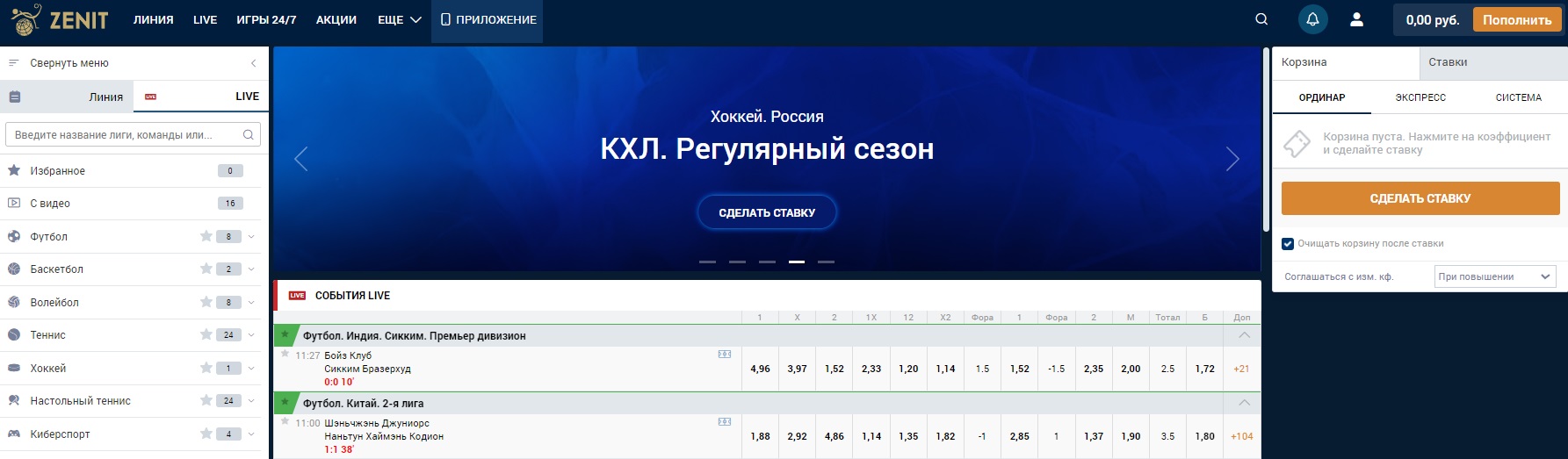The image size is (1568, 459).
Task: Click favorite star next to Теннис
Action: click(206, 334)
